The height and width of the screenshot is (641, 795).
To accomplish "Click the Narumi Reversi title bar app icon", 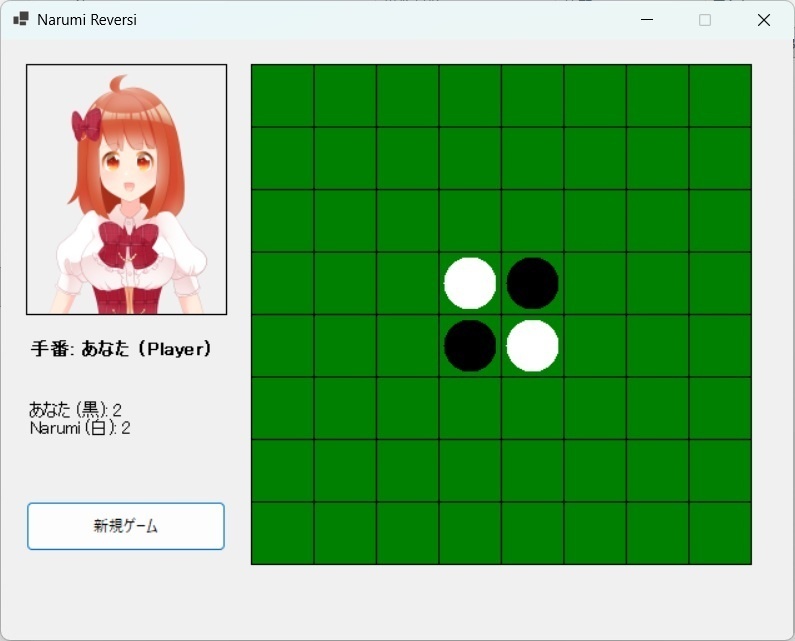I will click(x=21, y=20).
